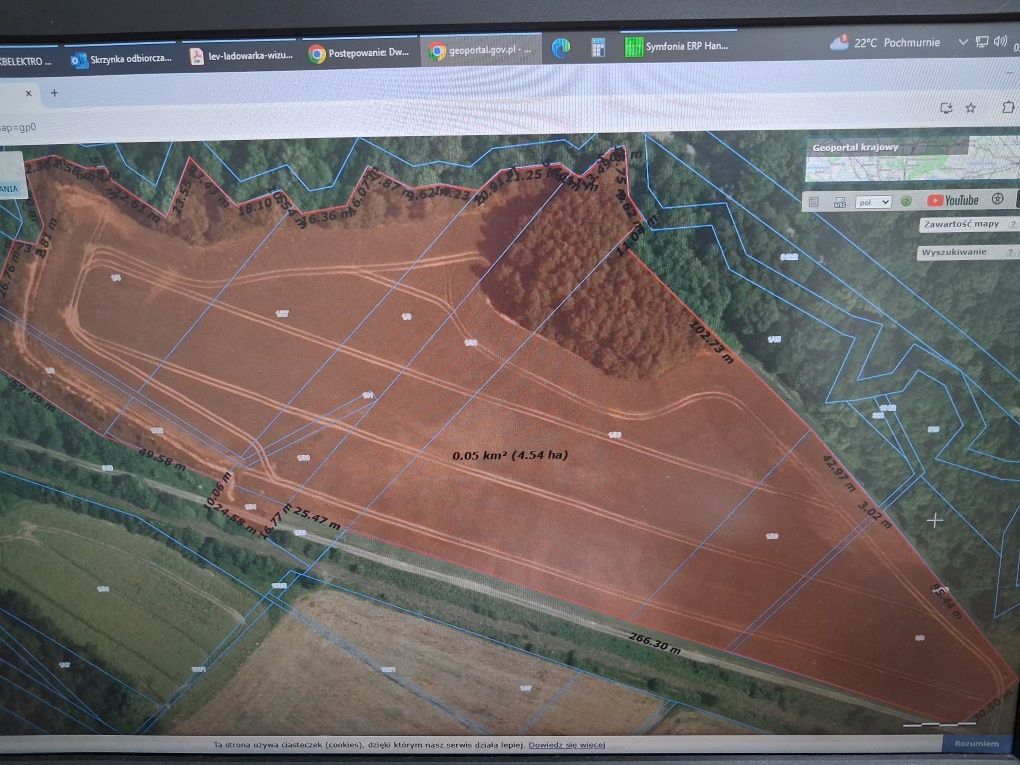Image resolution: width=1020 pixels, height=765 pixels.
Task: Click the 266.30 m boundary length label
Action: tap(654, 645)
